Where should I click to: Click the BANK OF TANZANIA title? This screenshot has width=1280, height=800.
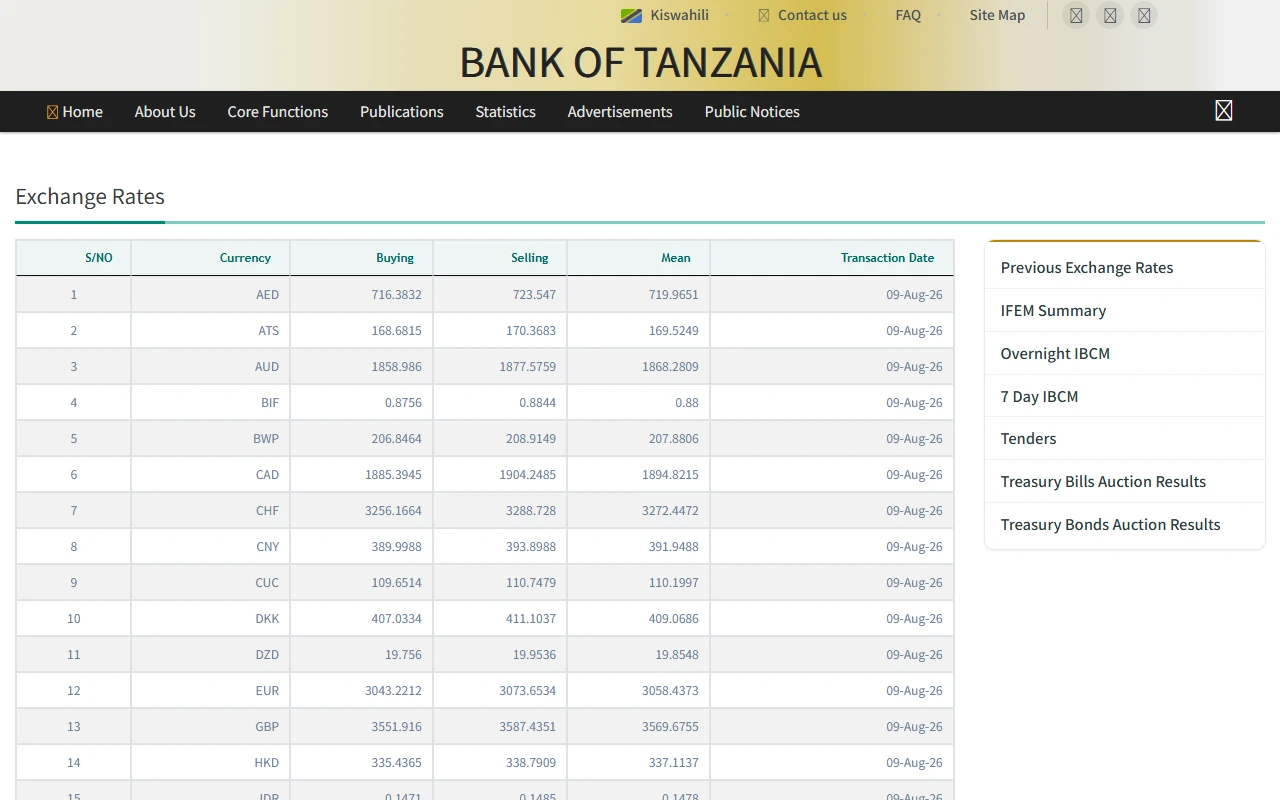(x=640, y=62)
